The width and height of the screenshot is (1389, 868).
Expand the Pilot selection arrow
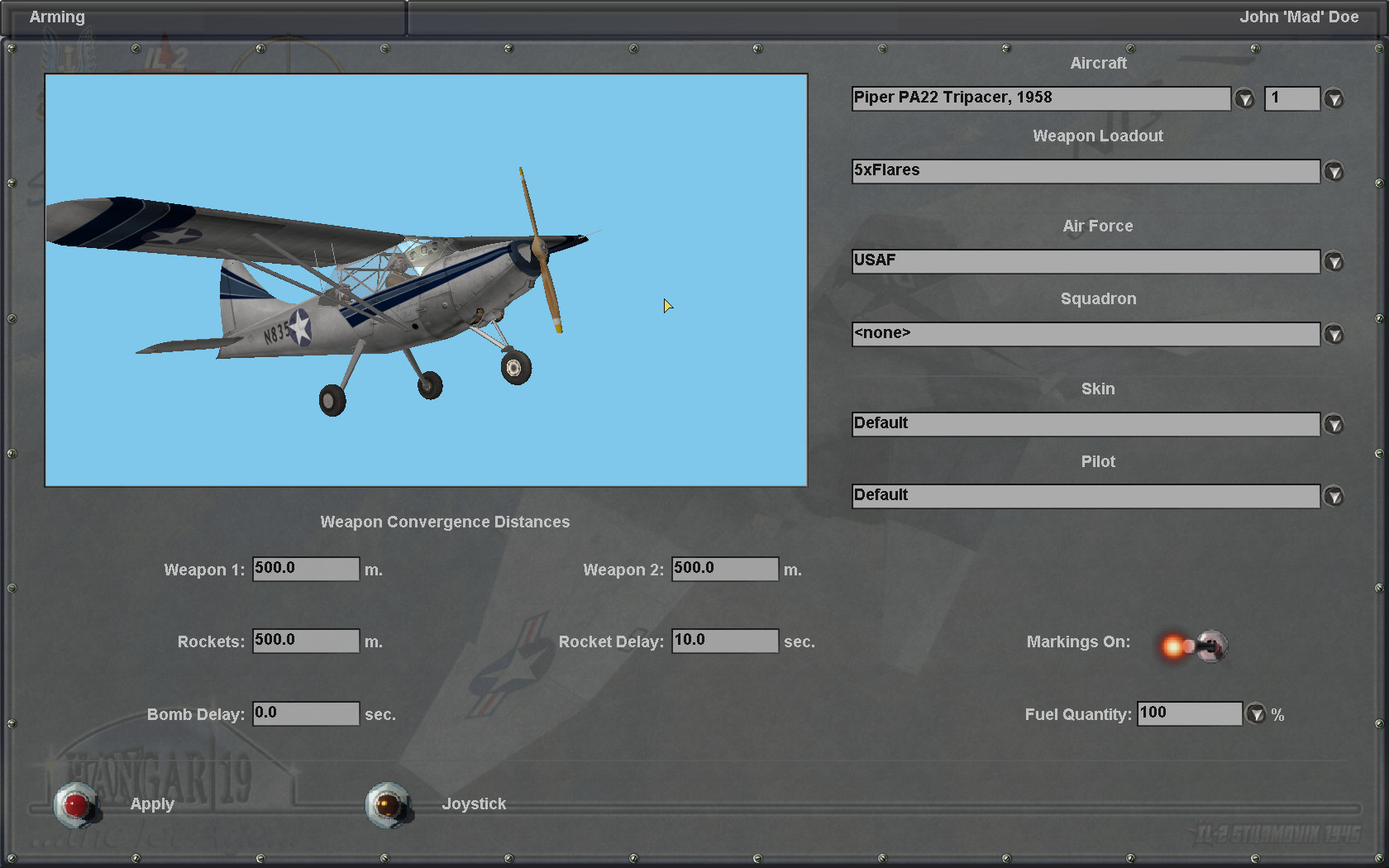[x=1334, y=497]
